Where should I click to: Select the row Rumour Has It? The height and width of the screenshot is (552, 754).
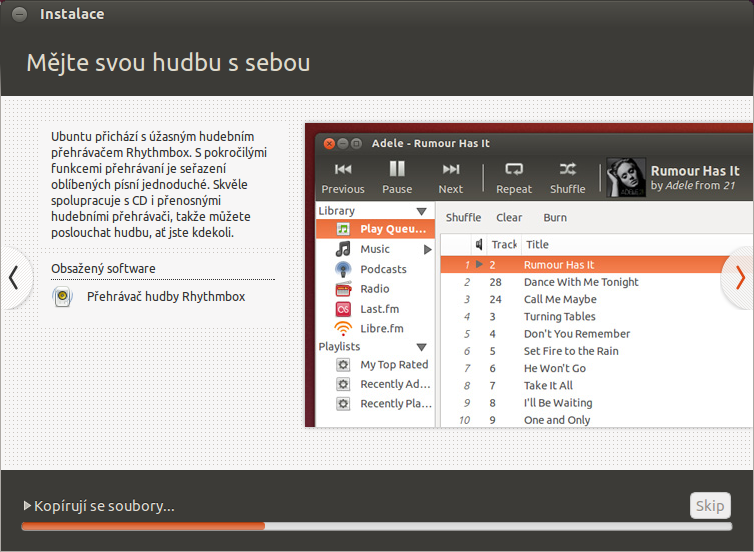(x=596, y=264)
